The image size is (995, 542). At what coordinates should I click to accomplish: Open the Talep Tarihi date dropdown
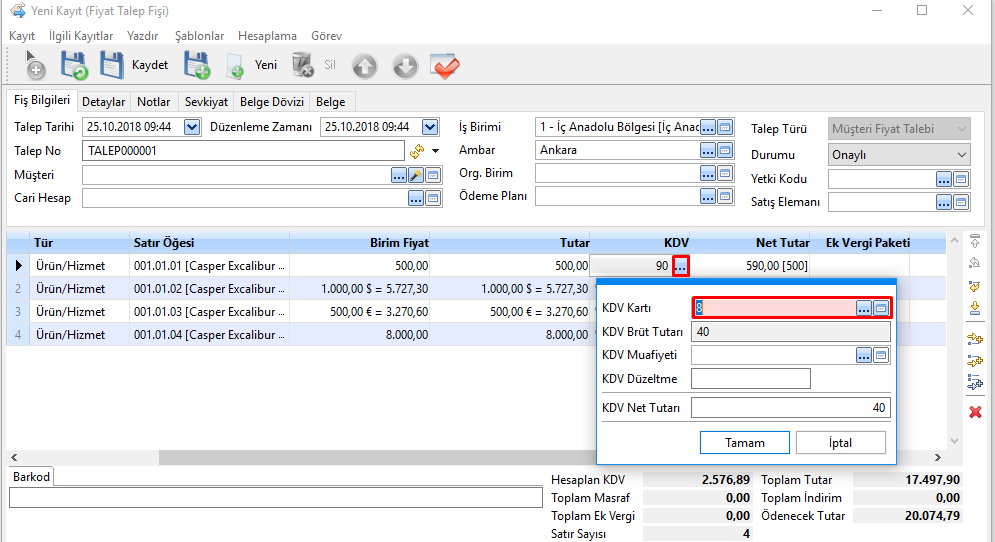[x=192, y=127]
